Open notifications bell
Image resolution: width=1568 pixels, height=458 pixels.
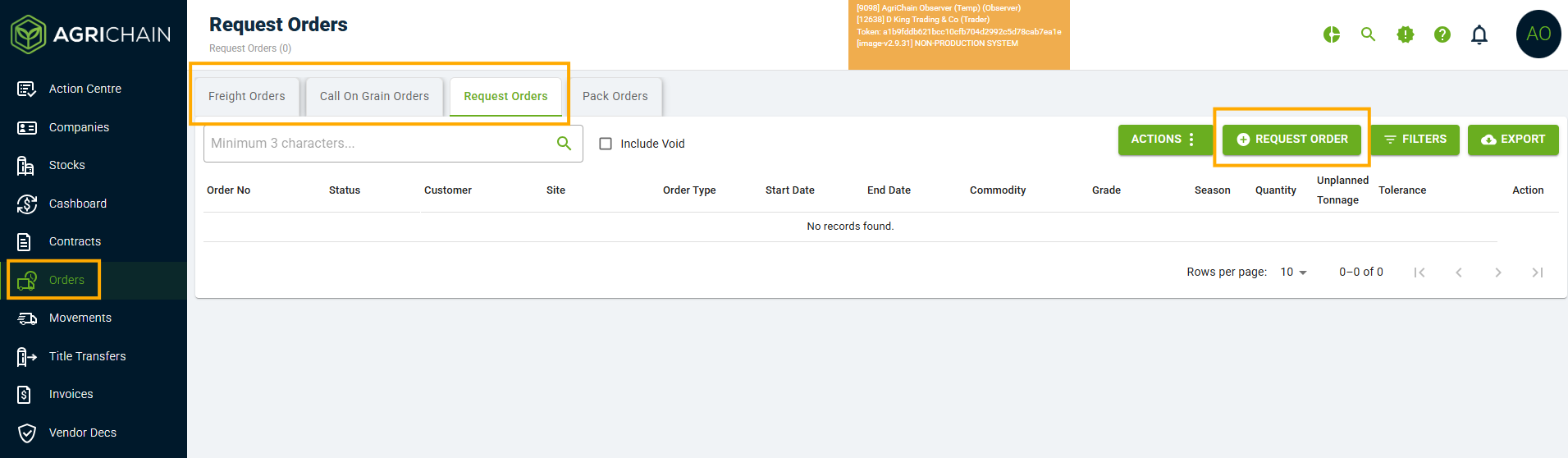point(1479,34)
